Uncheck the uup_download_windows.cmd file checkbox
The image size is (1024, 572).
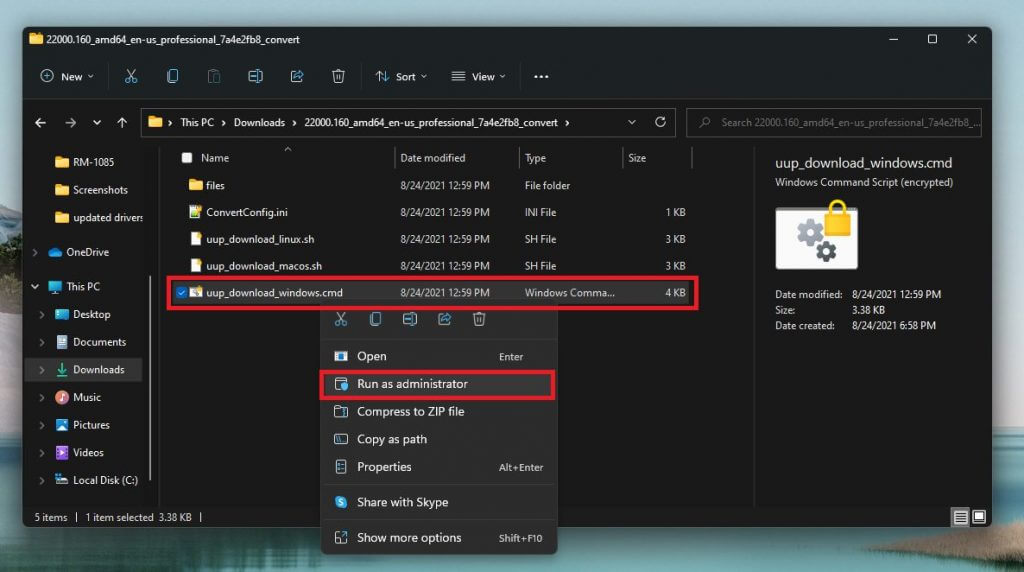click(182, 293)
